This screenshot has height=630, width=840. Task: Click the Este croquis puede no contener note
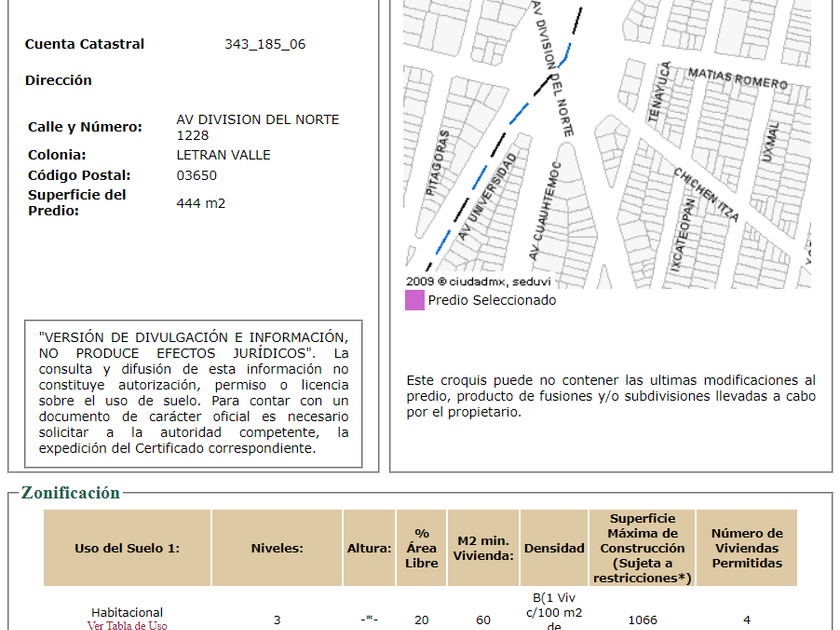pyautogui.click(x=611, y=396)
